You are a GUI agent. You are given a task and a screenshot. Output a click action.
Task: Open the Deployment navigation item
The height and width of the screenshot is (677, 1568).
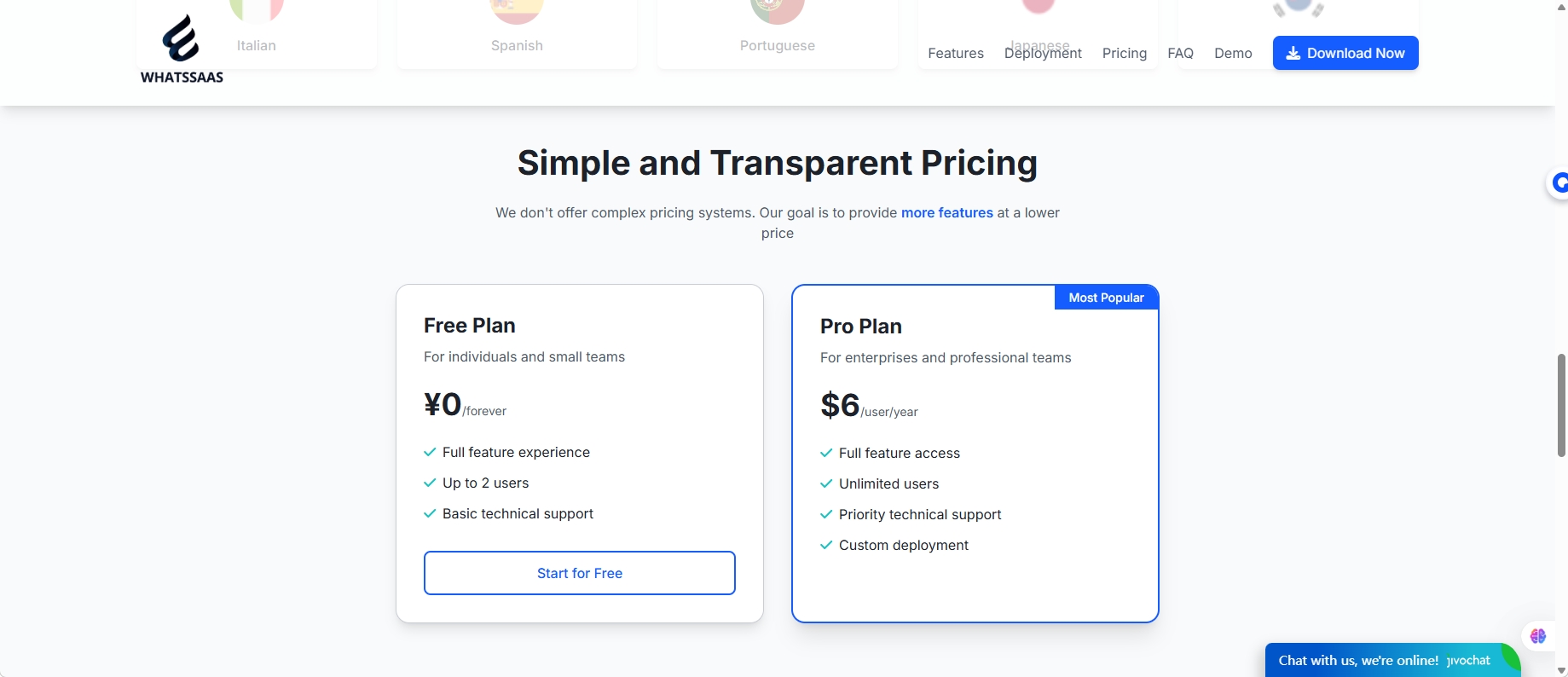[x=1043, y=53]
